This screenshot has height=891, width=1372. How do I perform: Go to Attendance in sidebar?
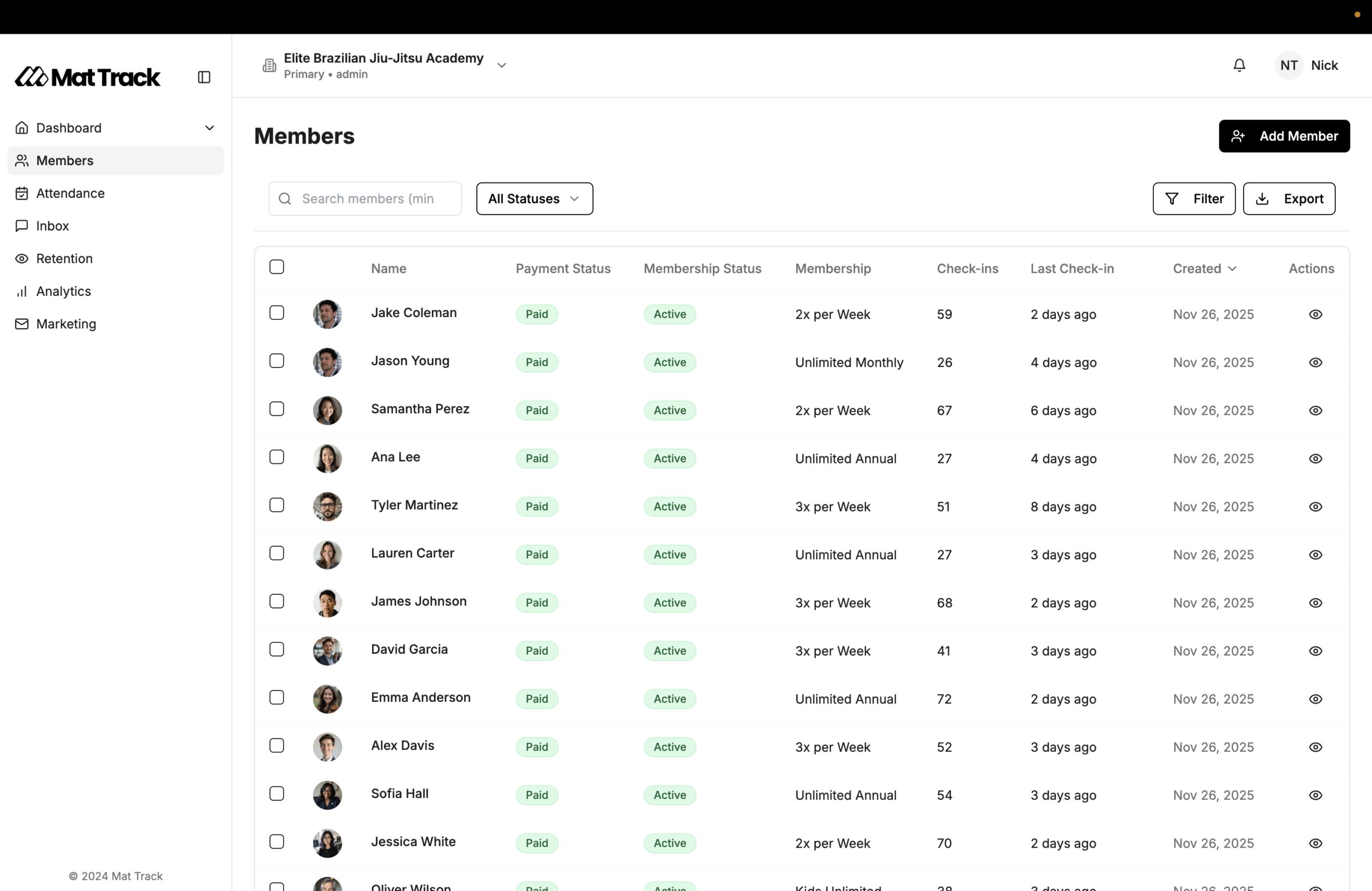(70, 193)
